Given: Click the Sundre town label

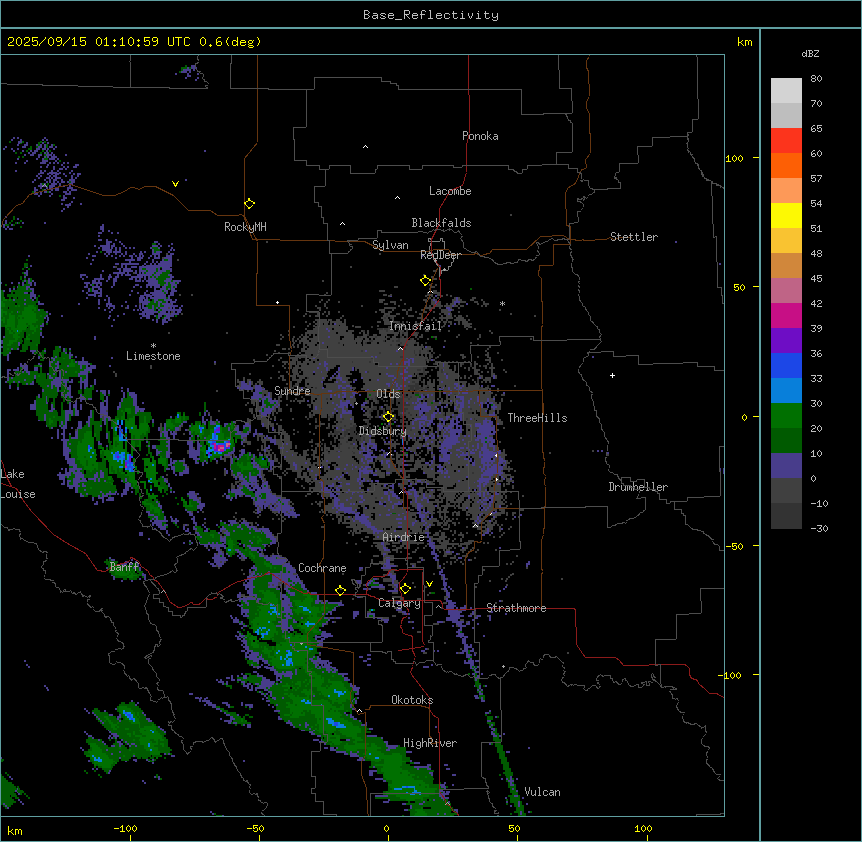Looking at the screenshot, I should click(x=292, y=391).
